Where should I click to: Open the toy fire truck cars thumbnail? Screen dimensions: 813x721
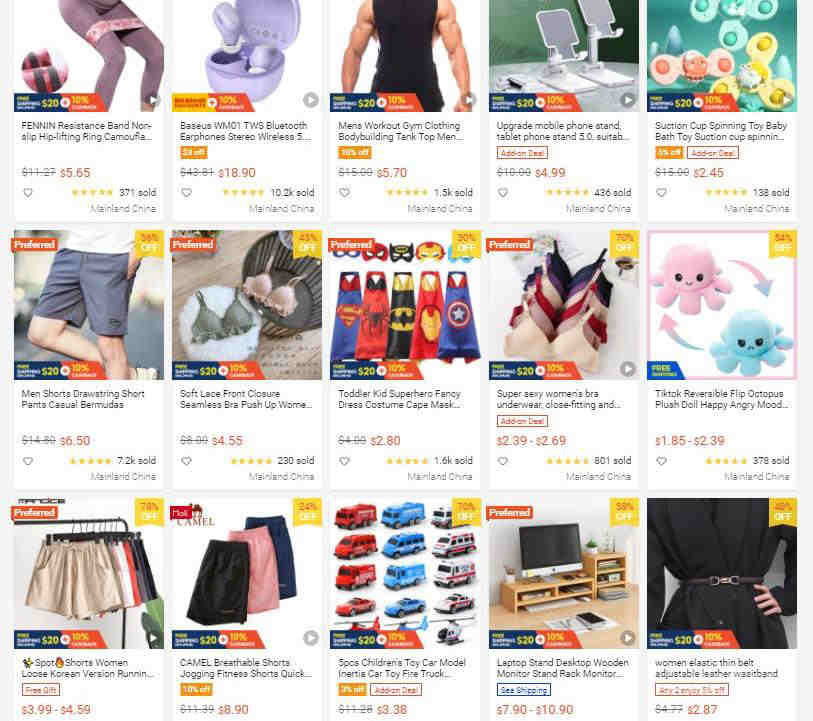point(405,573)
